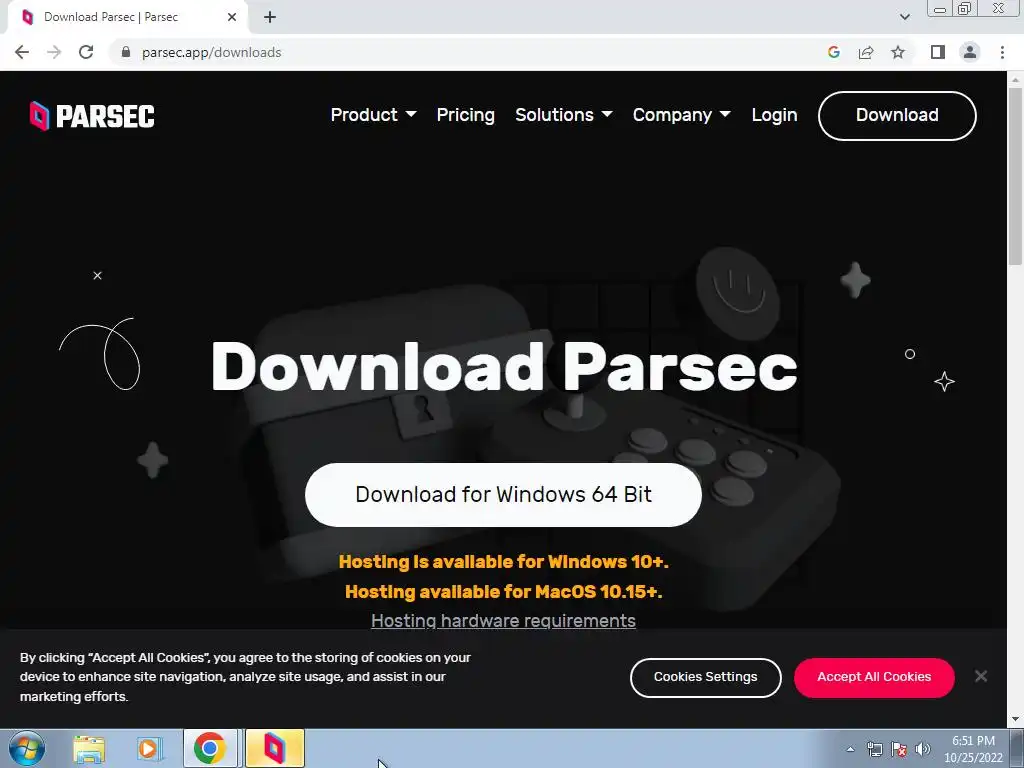Click the scrollbar up arrow

pos(1015,79)
